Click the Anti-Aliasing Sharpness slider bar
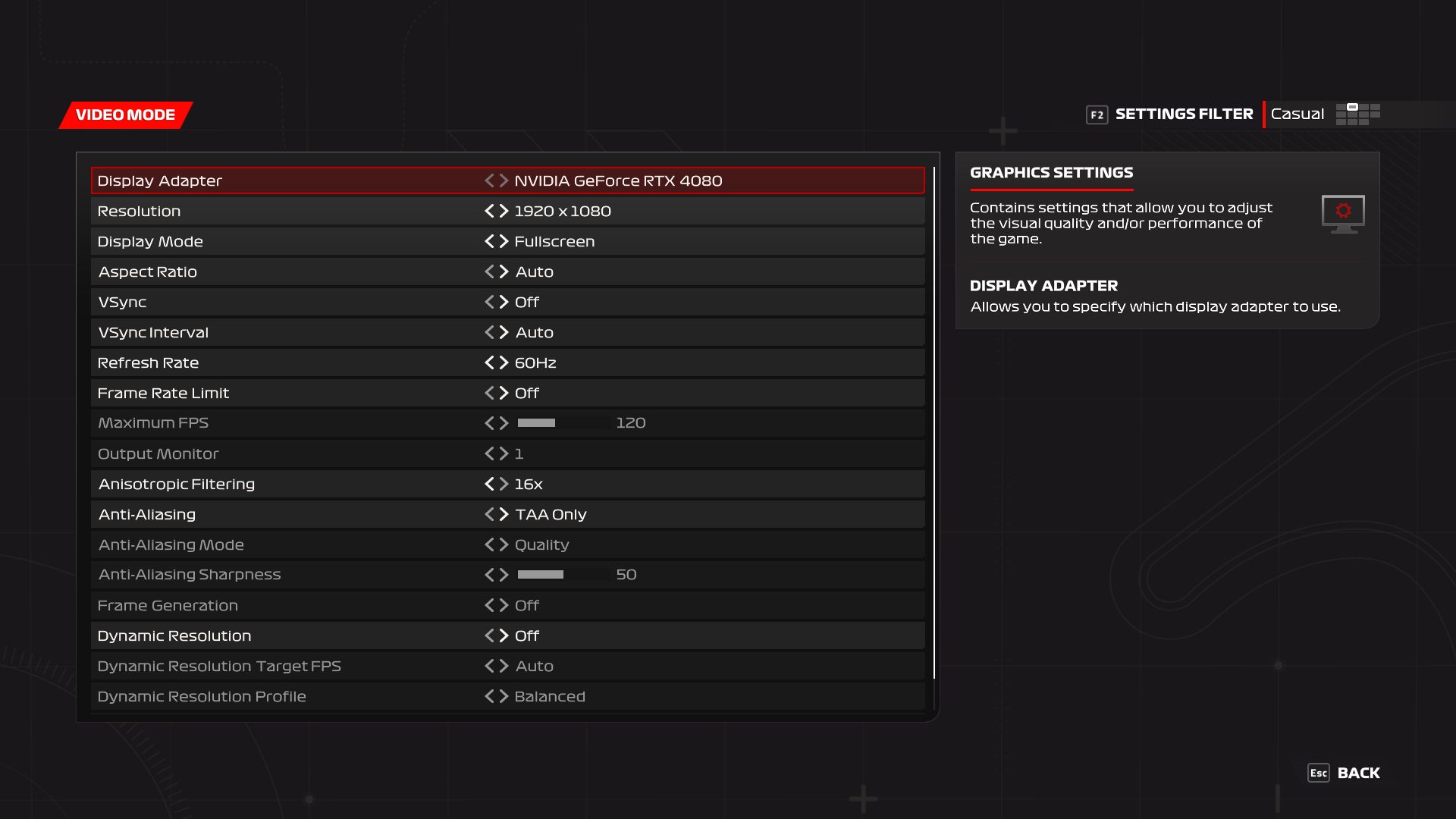The width and height of the screenshot is (1456, 819). pos(563,575)
